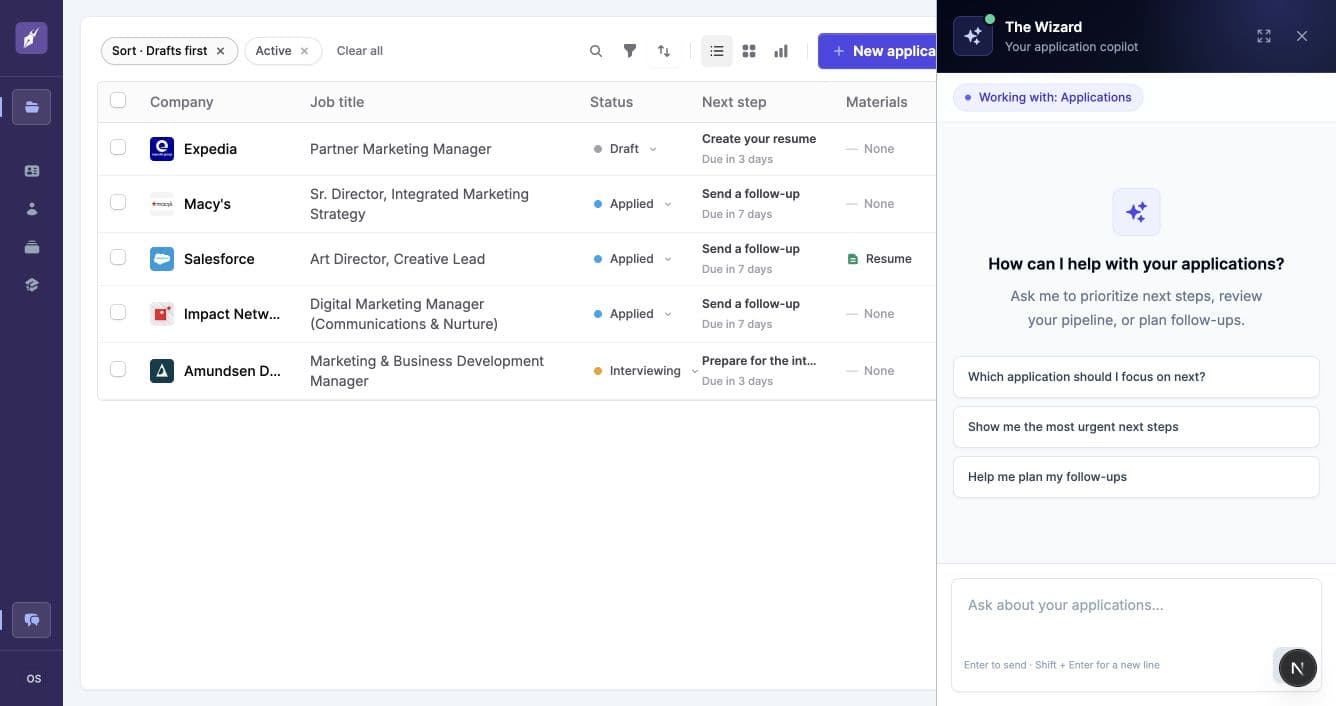Remove the Active filter chip

click(x=305, y=51)
